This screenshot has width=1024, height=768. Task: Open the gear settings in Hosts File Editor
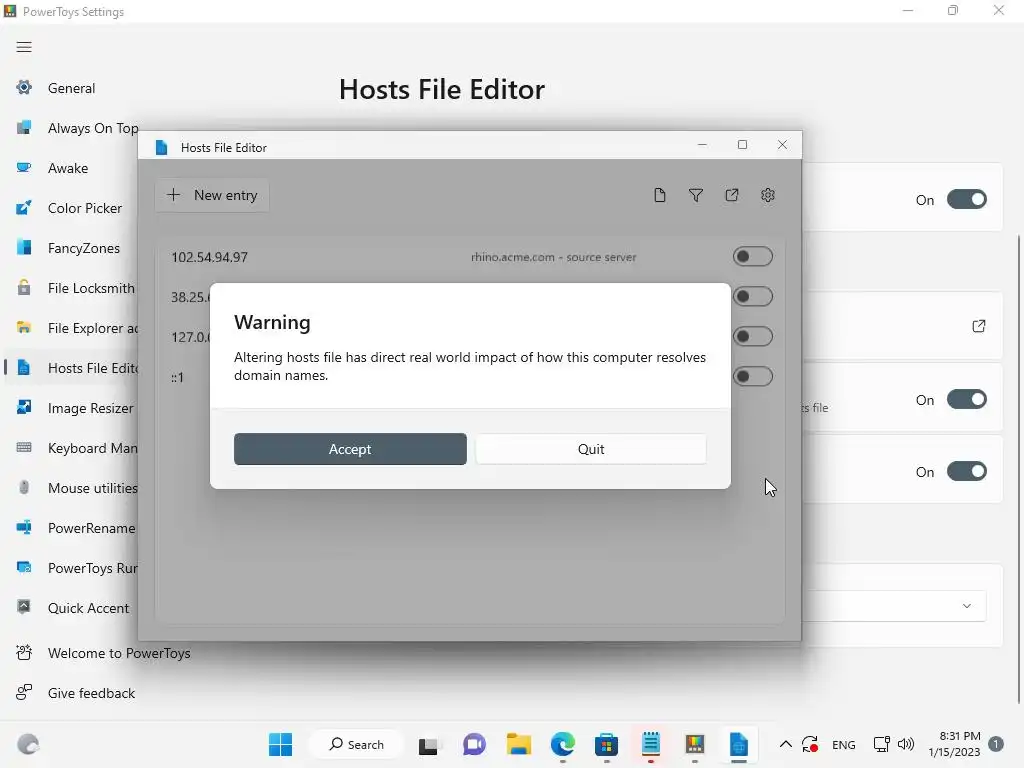pos(768,195)
